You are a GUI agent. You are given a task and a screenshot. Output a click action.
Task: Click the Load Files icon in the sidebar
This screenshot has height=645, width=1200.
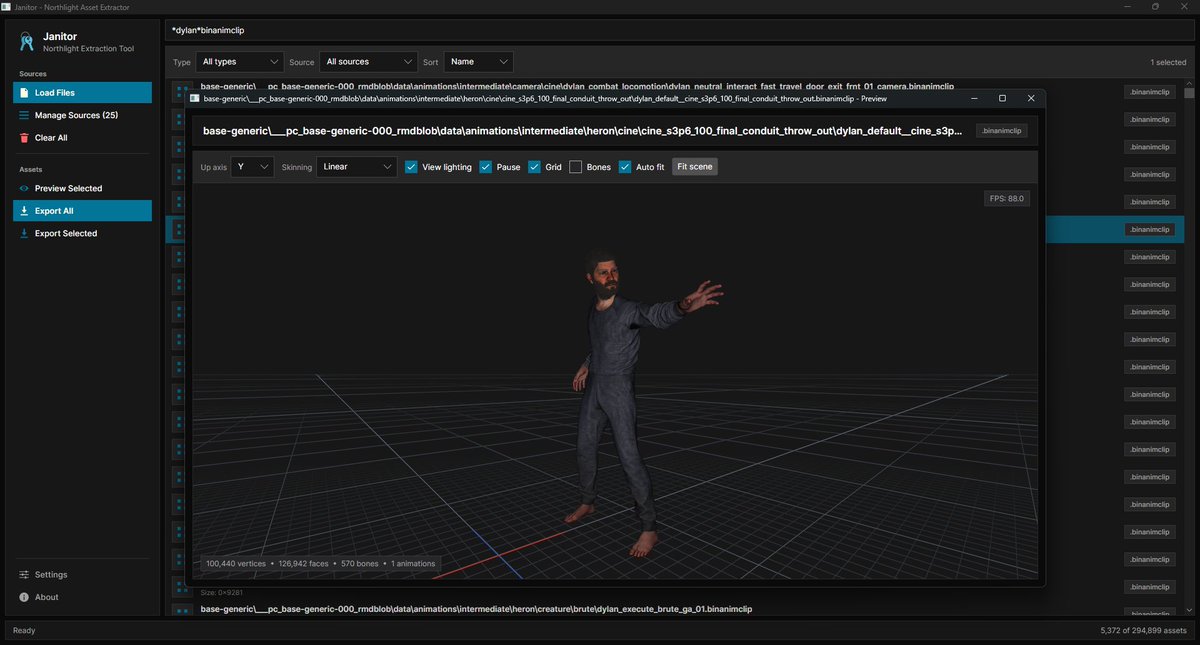[x=24, y=93]
